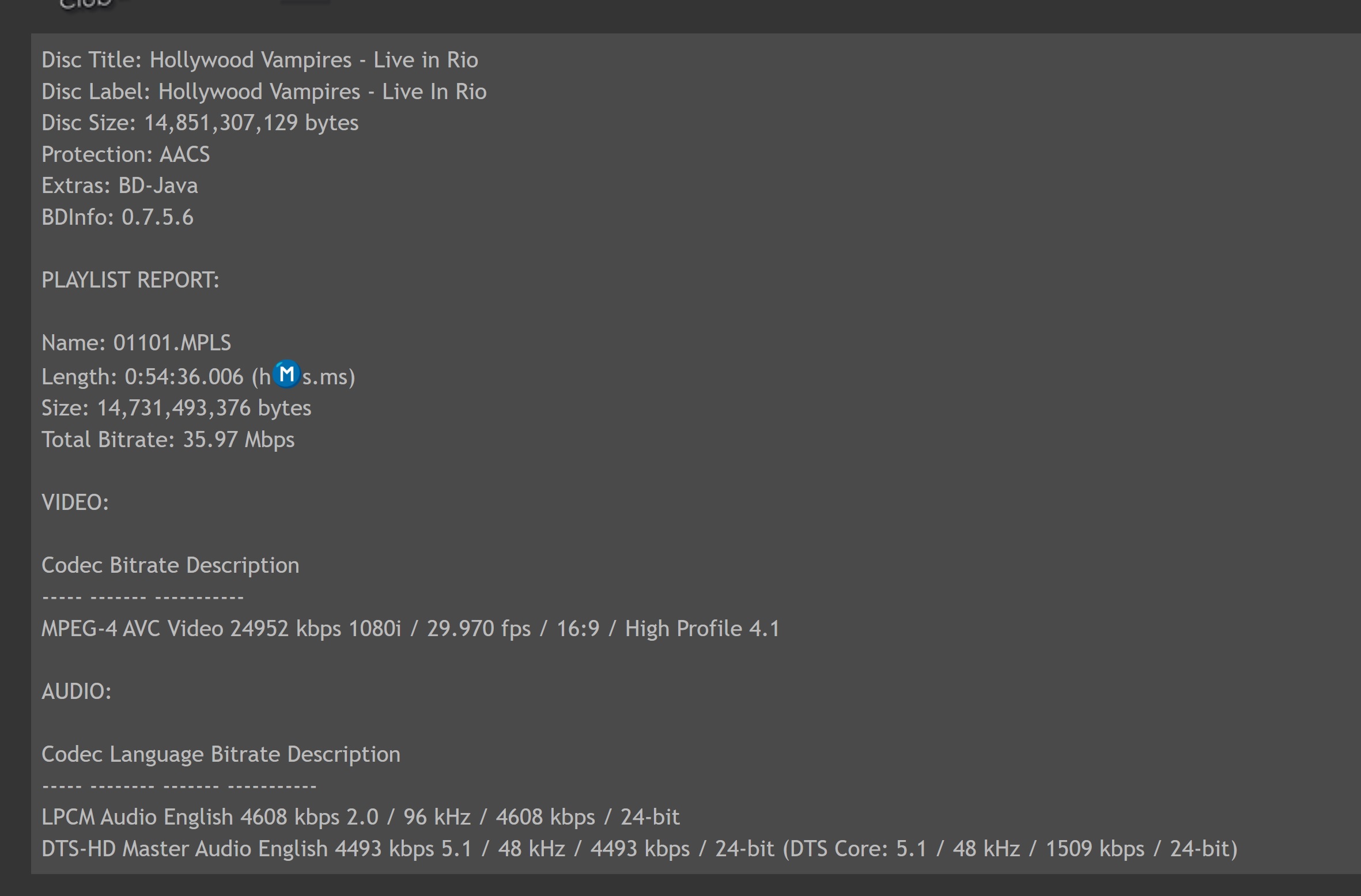Click the Disc Label line
Viewport: 1361px width, 896px height.
click(x=264, y=92)
